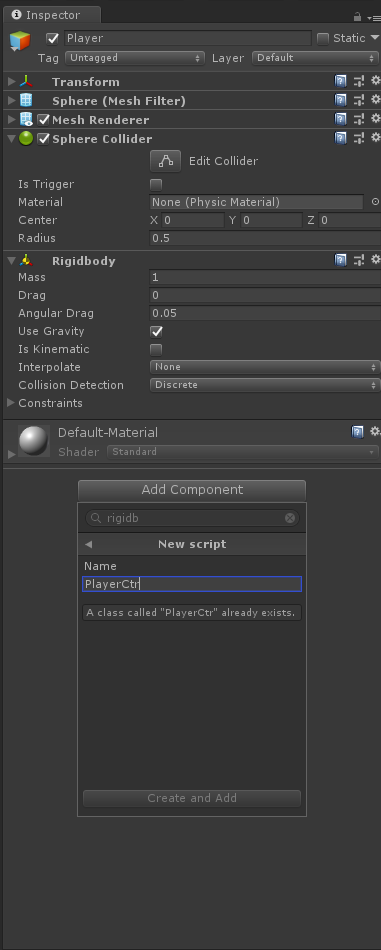Toggle the Inspector lock icon
The image size is (381, 950).
coord(357,17)
